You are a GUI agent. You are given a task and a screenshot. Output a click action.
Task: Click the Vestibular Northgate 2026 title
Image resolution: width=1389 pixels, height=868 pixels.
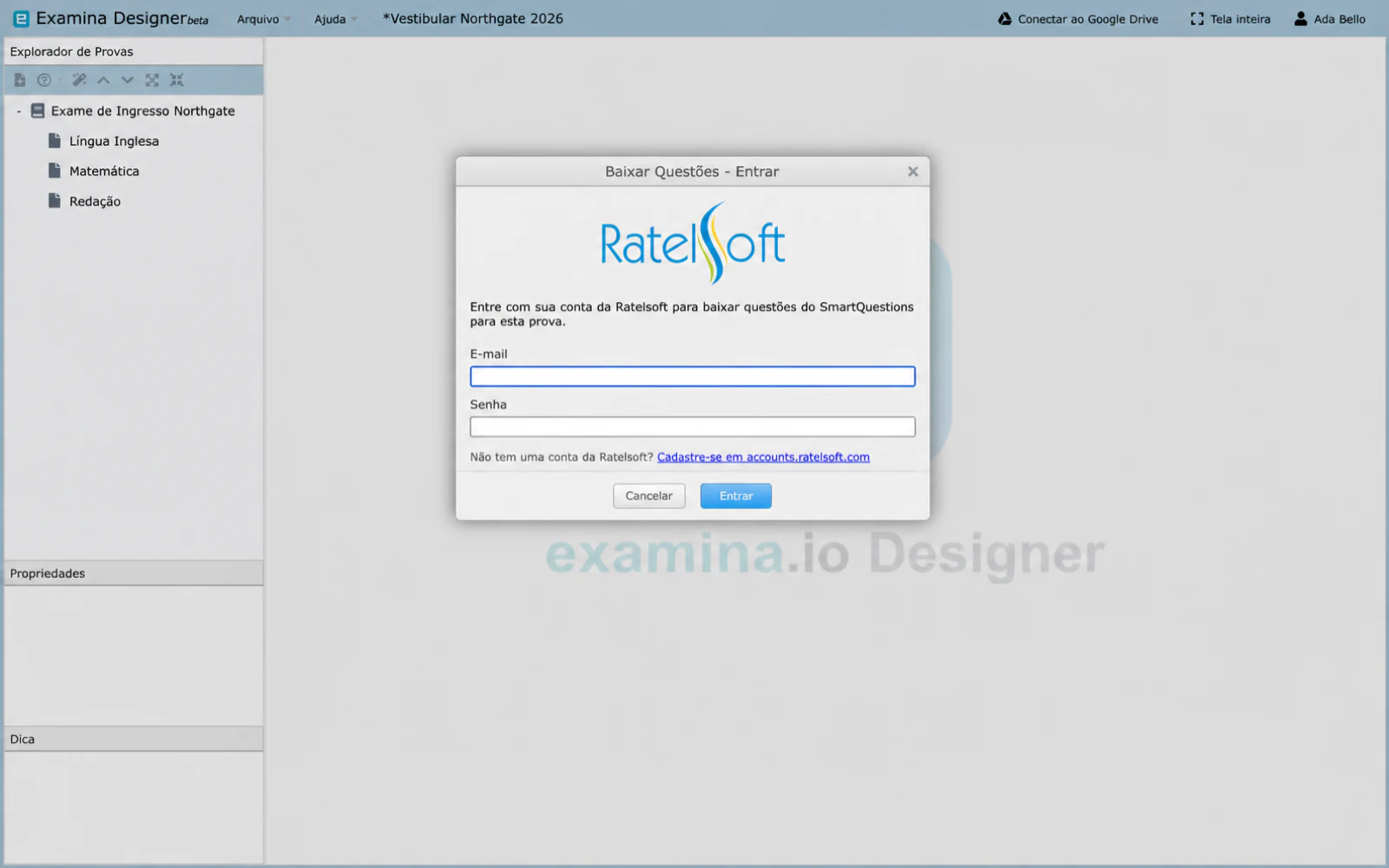(x=473, y=18)
